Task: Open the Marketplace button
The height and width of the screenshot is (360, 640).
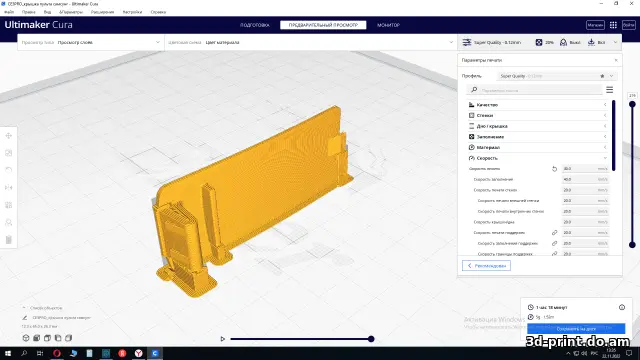Action: (x=595, y=25)
